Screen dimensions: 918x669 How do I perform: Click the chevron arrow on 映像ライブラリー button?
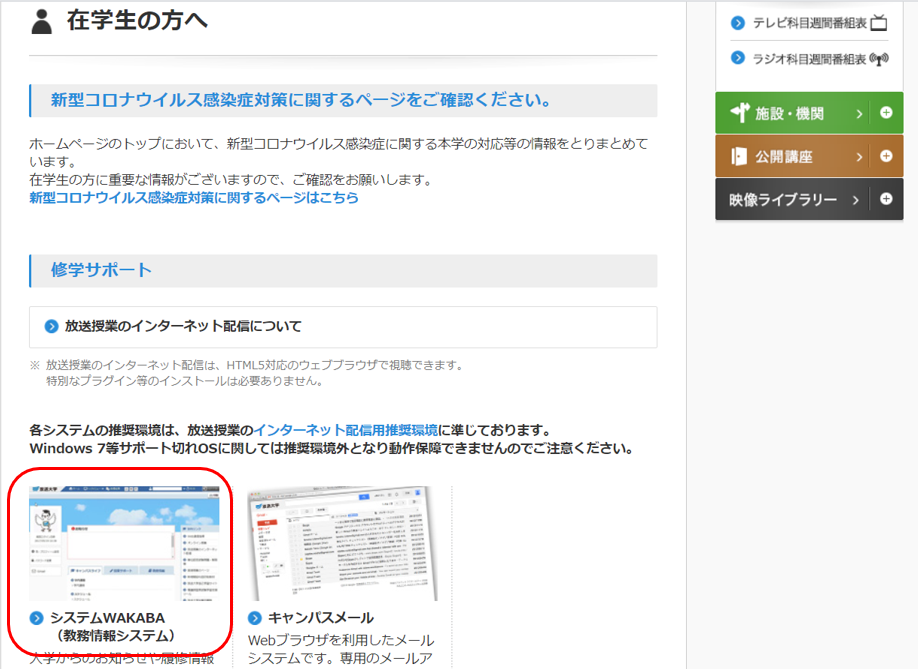point(855,200)
